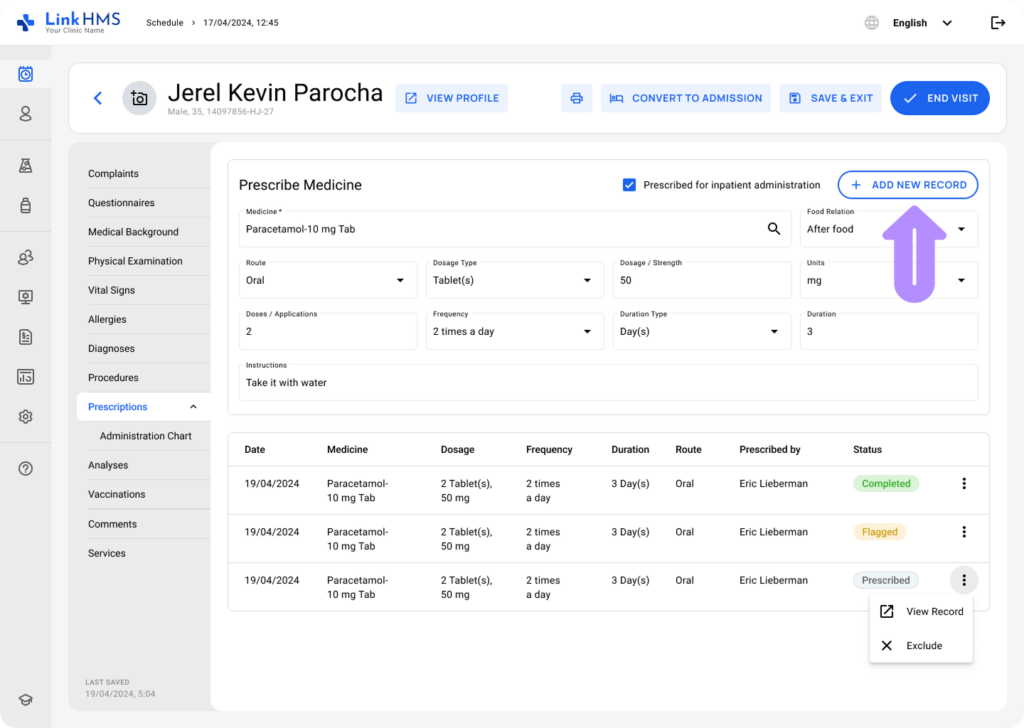Click the search icon in Medicine field
This screenshot has width=1024, height=728.
pos(773,229)
